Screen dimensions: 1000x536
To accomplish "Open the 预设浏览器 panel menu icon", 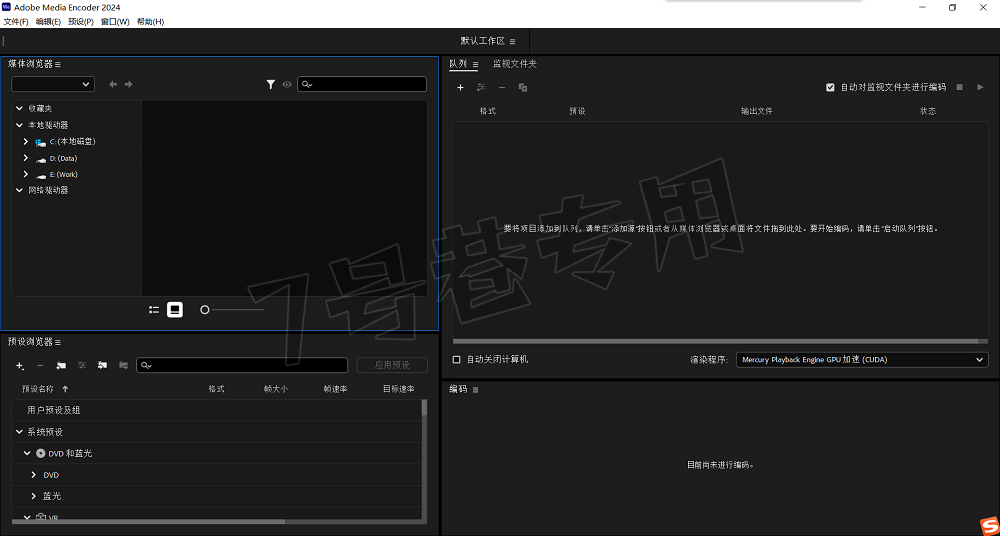I will 57,343.
